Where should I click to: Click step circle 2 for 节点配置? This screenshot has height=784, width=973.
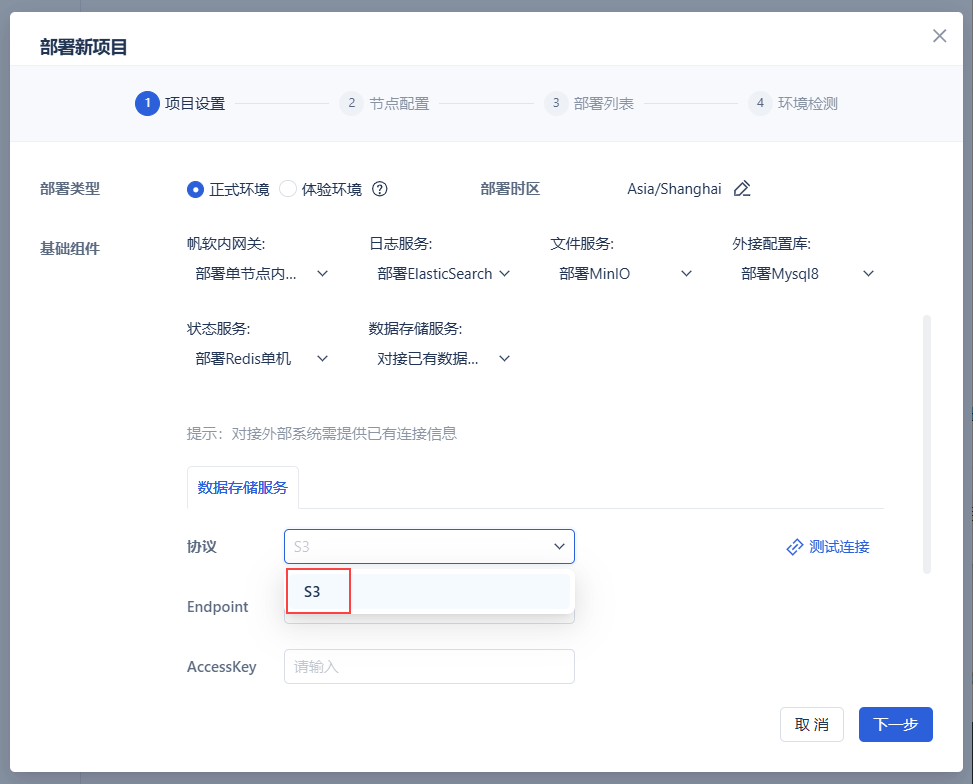click(x=351, y=103)
